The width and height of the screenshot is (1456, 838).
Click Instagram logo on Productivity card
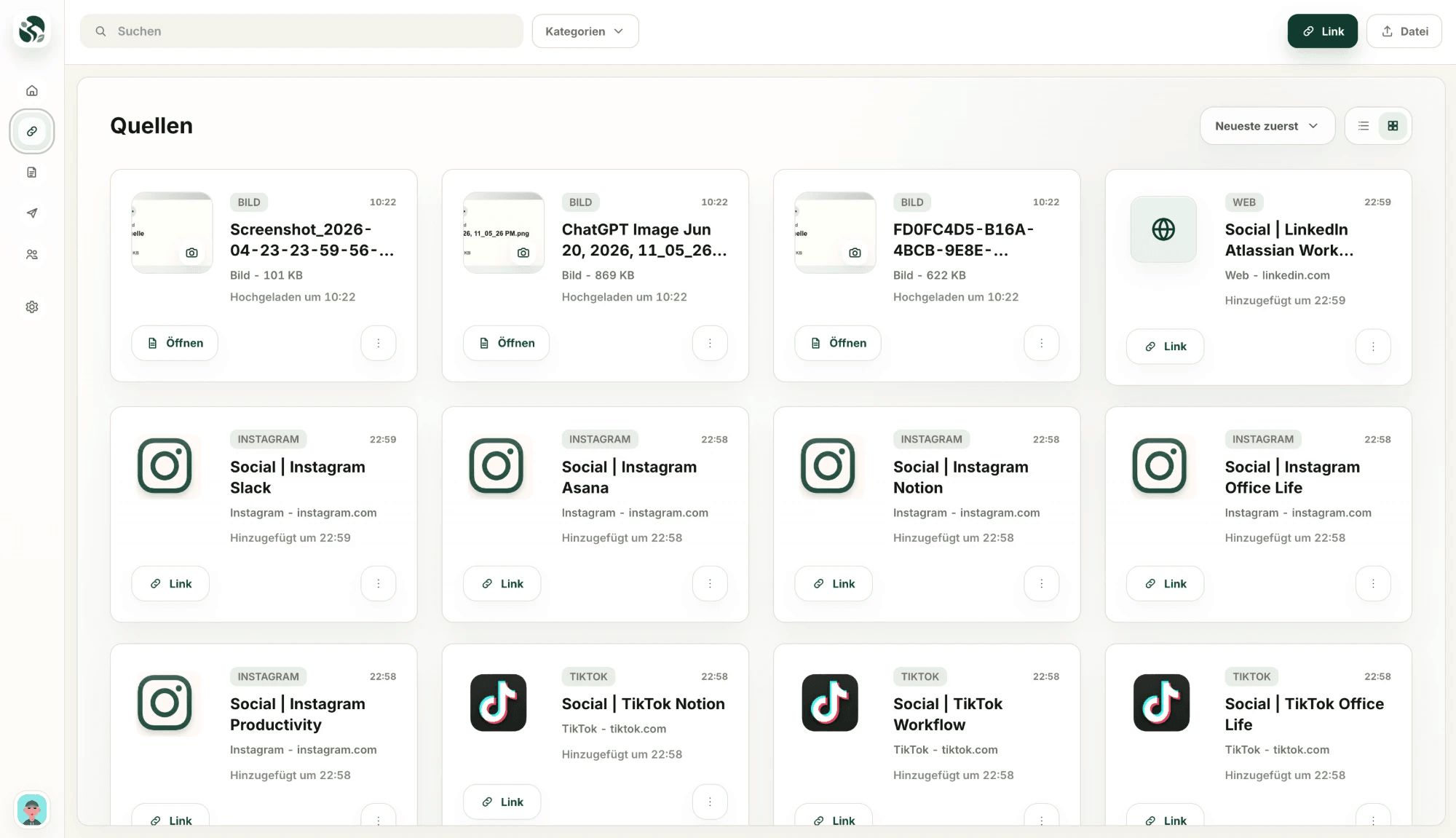tap(165, 703)
